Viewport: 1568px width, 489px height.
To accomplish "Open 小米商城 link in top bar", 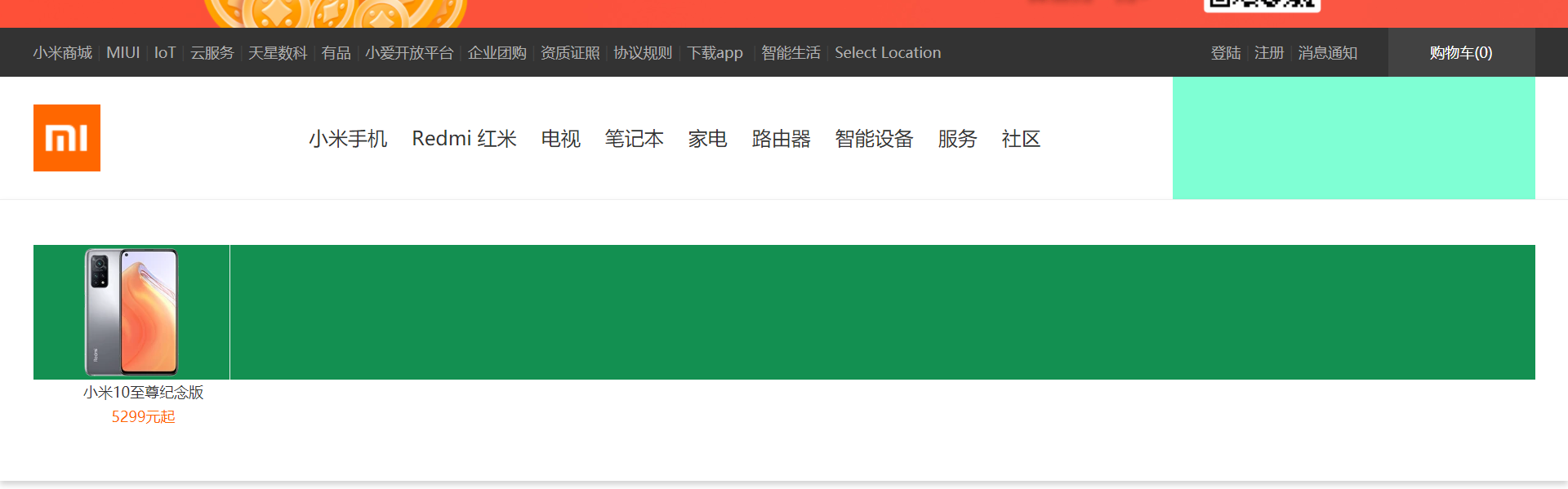I will coord(63,53).
